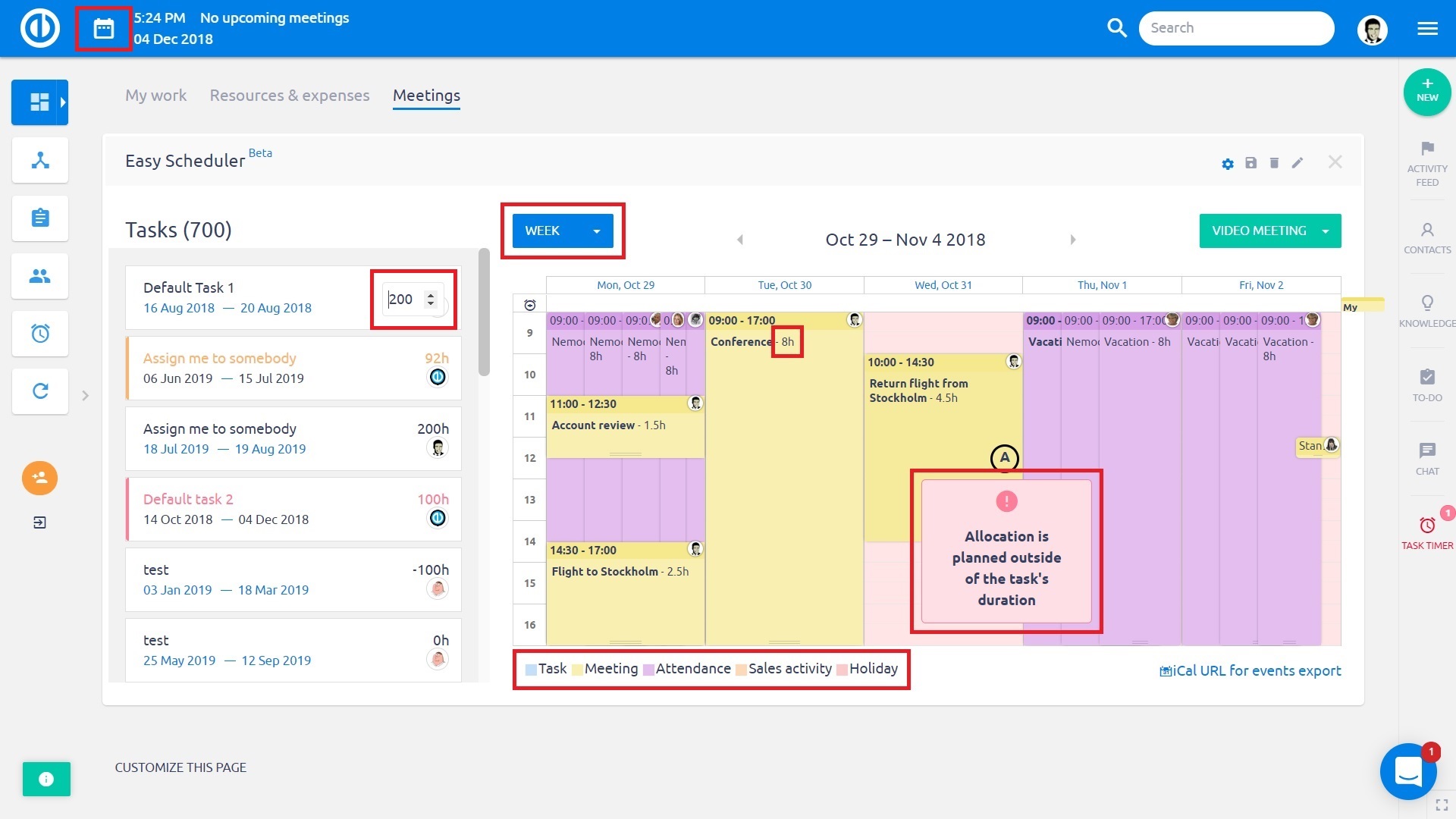Switch to the My work tab
Viewport: 1456px width, 819px height.
point(155,96)
